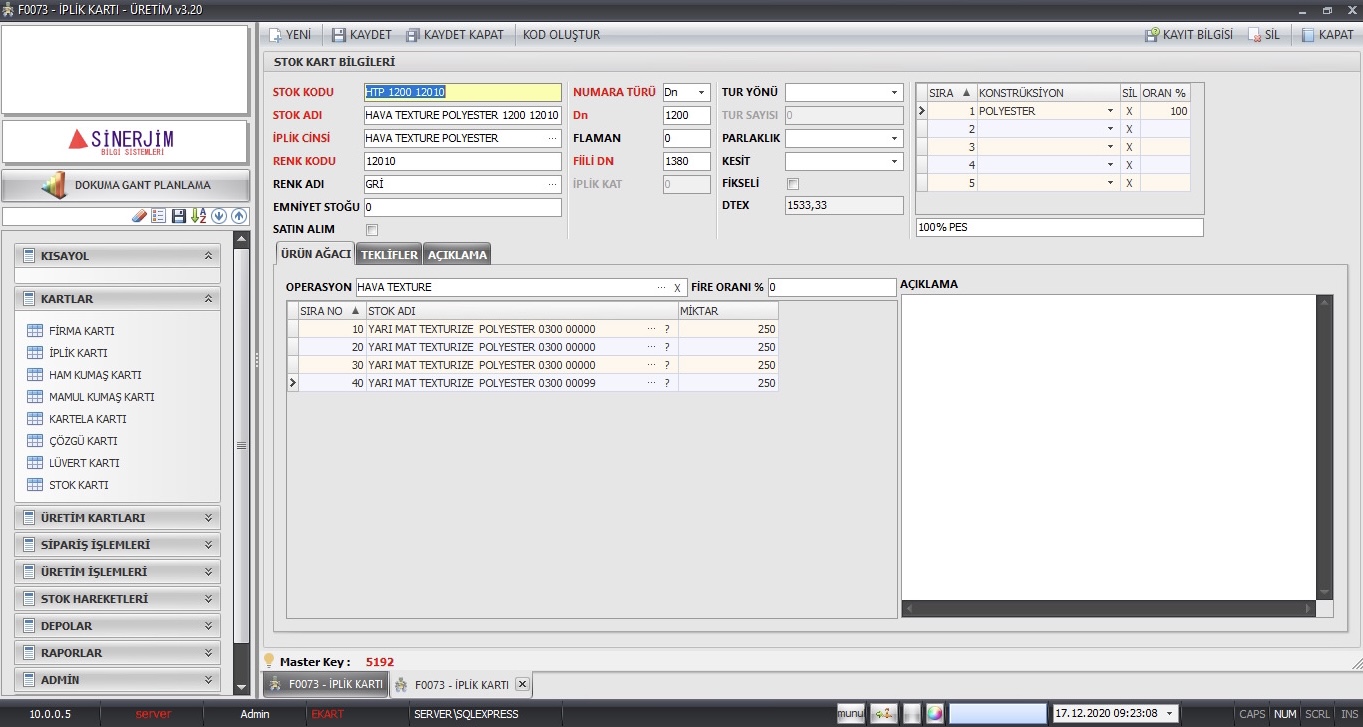
Task: Click the ellipsis button in RENK ADI field
Action: click(553, 184)
